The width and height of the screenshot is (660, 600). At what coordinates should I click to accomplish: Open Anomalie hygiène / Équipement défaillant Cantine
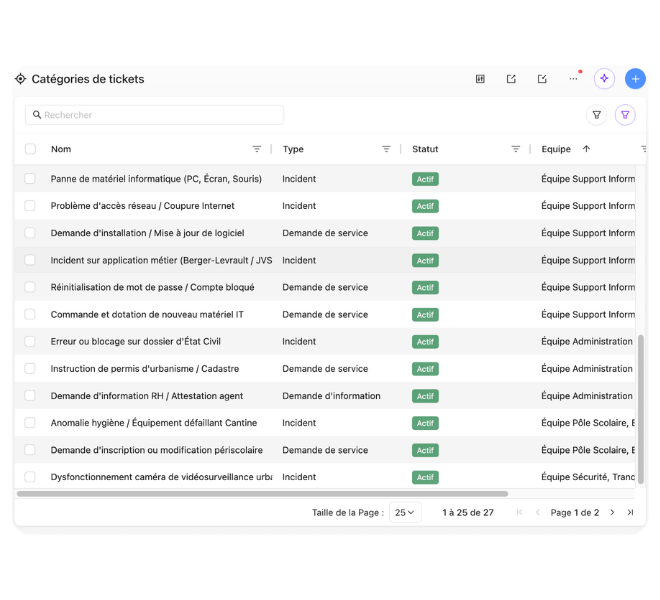tap(154, 423)
